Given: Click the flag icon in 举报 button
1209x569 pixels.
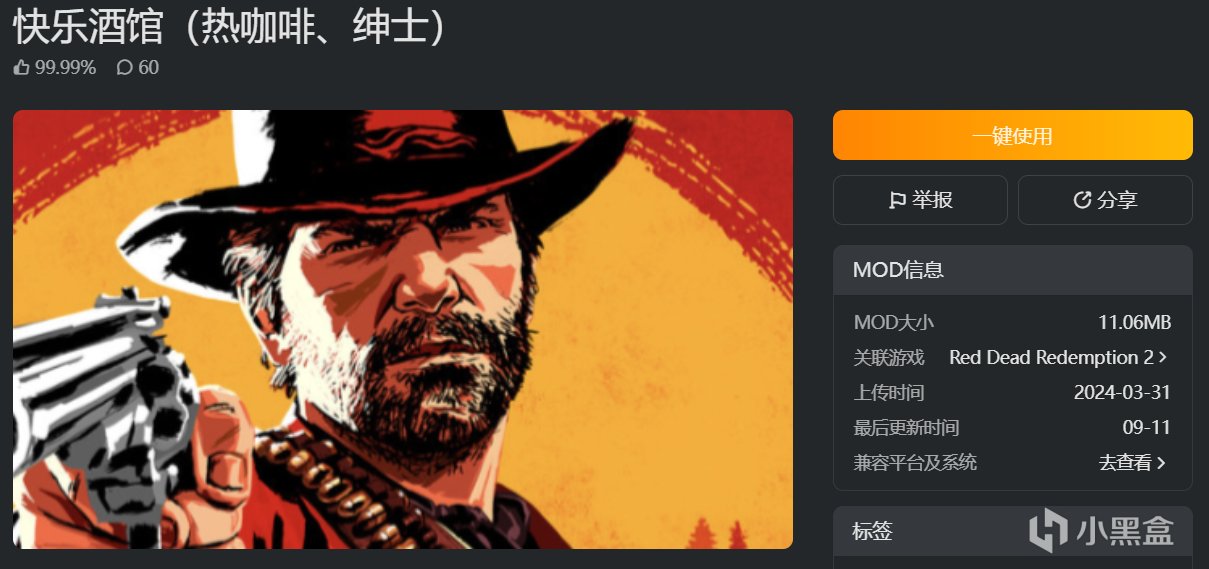Looking at the screenshot, I should [897, 200].
